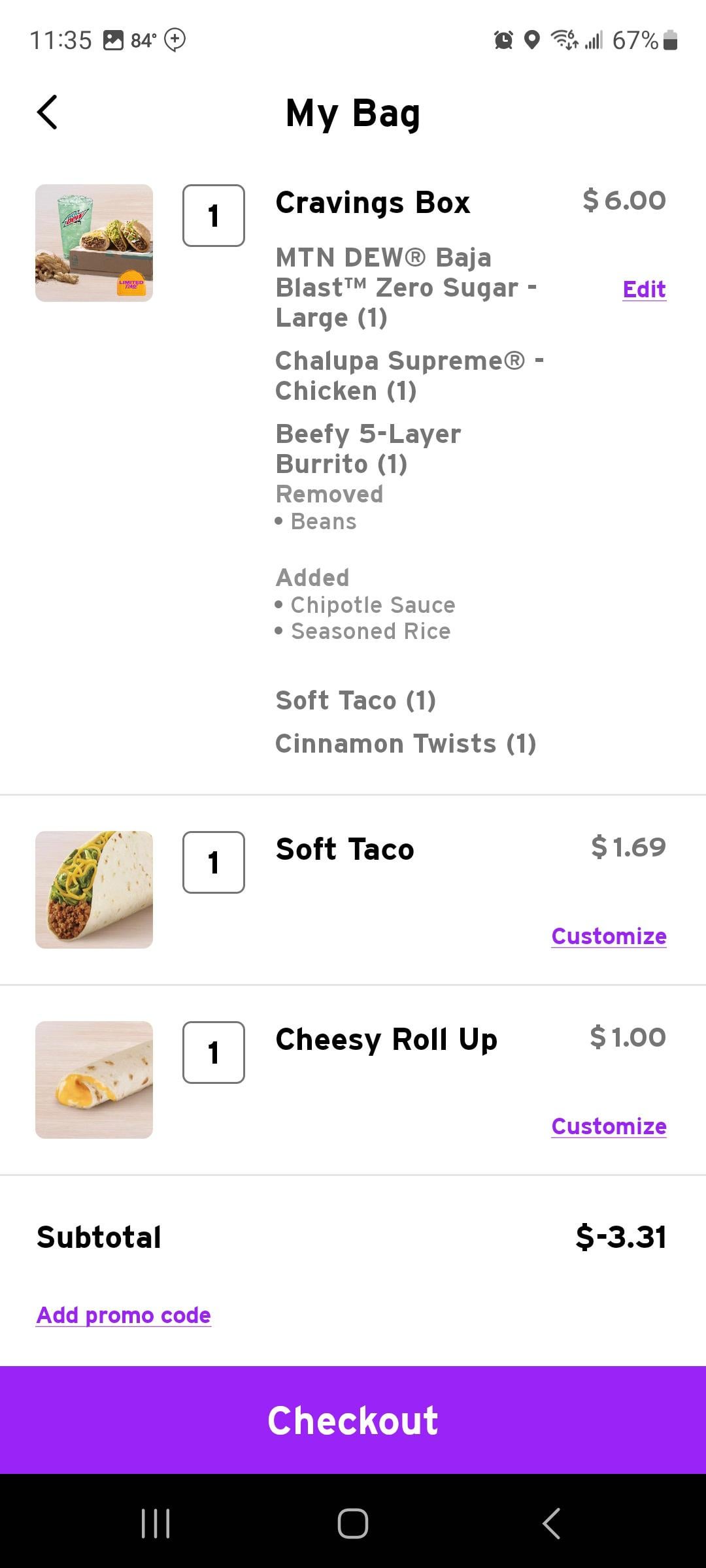Screen dimensions: 706x1568
Task: Tap the purple Checkout button
Action: [353, 1420]
